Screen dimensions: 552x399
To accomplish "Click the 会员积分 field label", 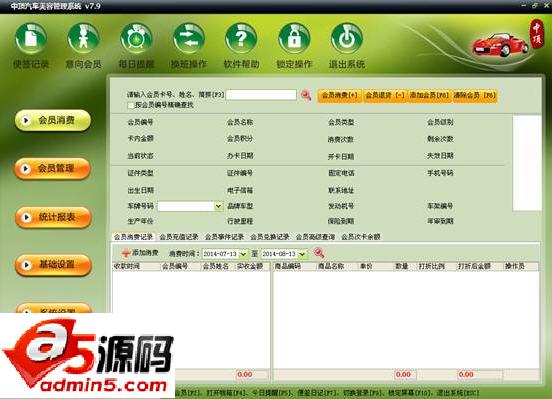I will (240, 139).
